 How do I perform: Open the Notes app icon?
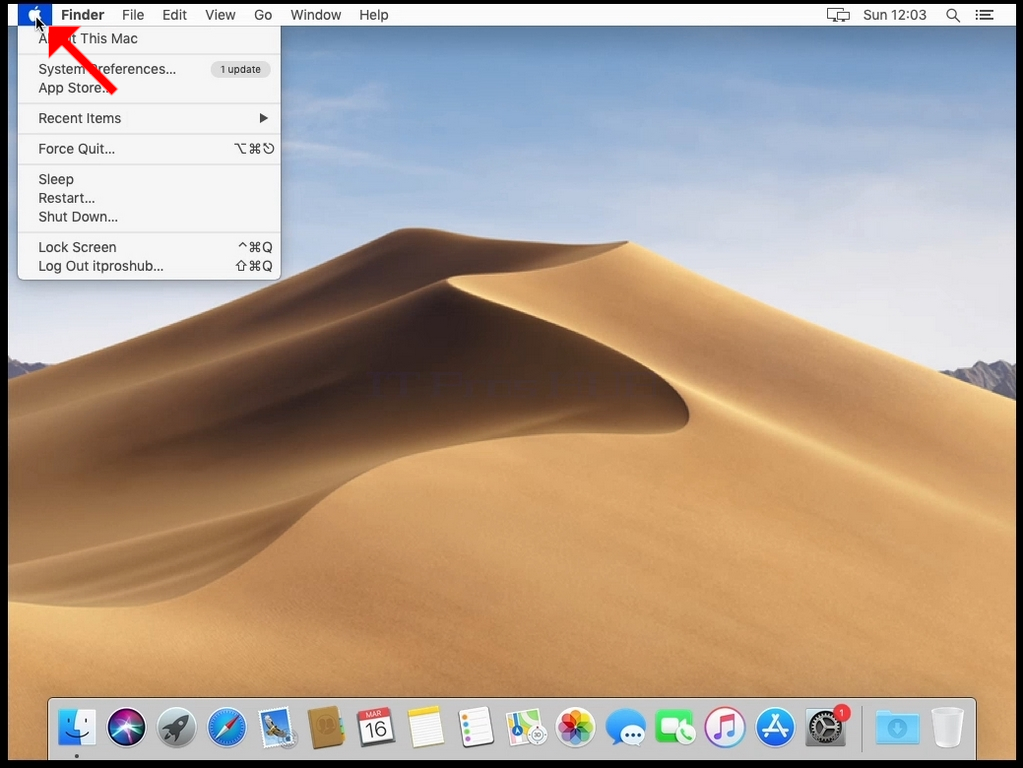pos(426,727)
